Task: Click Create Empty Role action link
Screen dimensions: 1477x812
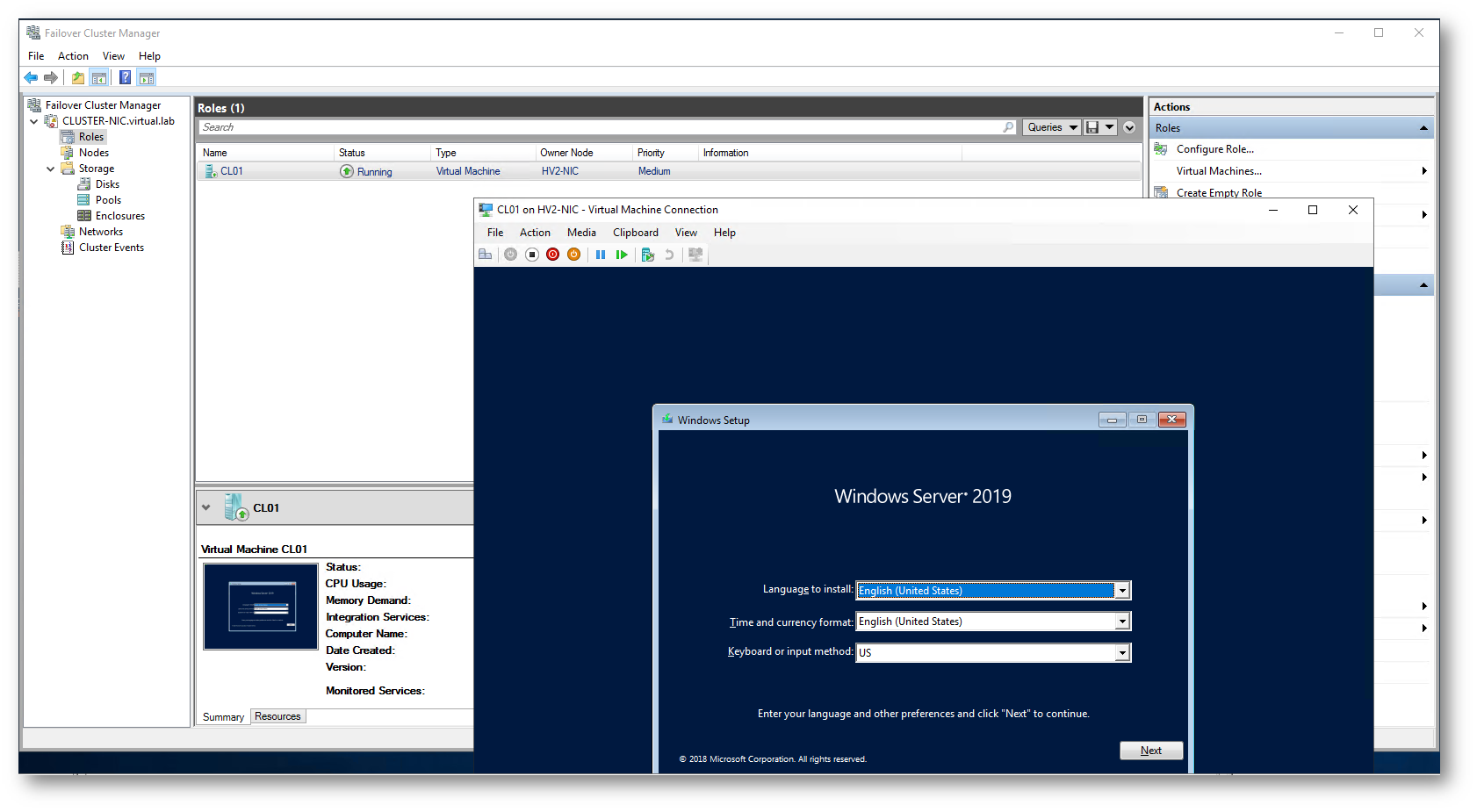Action: [1219, 192]
